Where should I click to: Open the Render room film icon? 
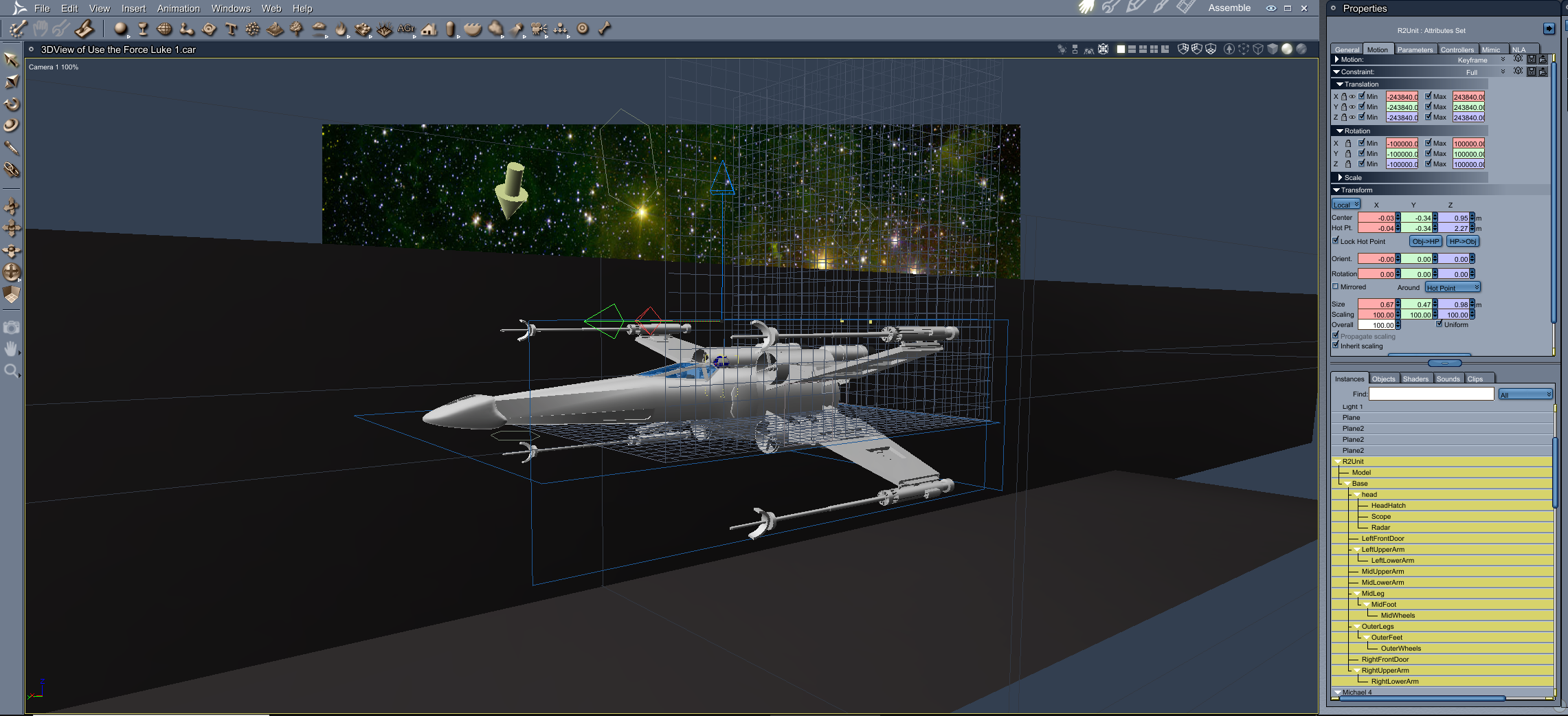pyautogui.click(x=1185, y=8)
